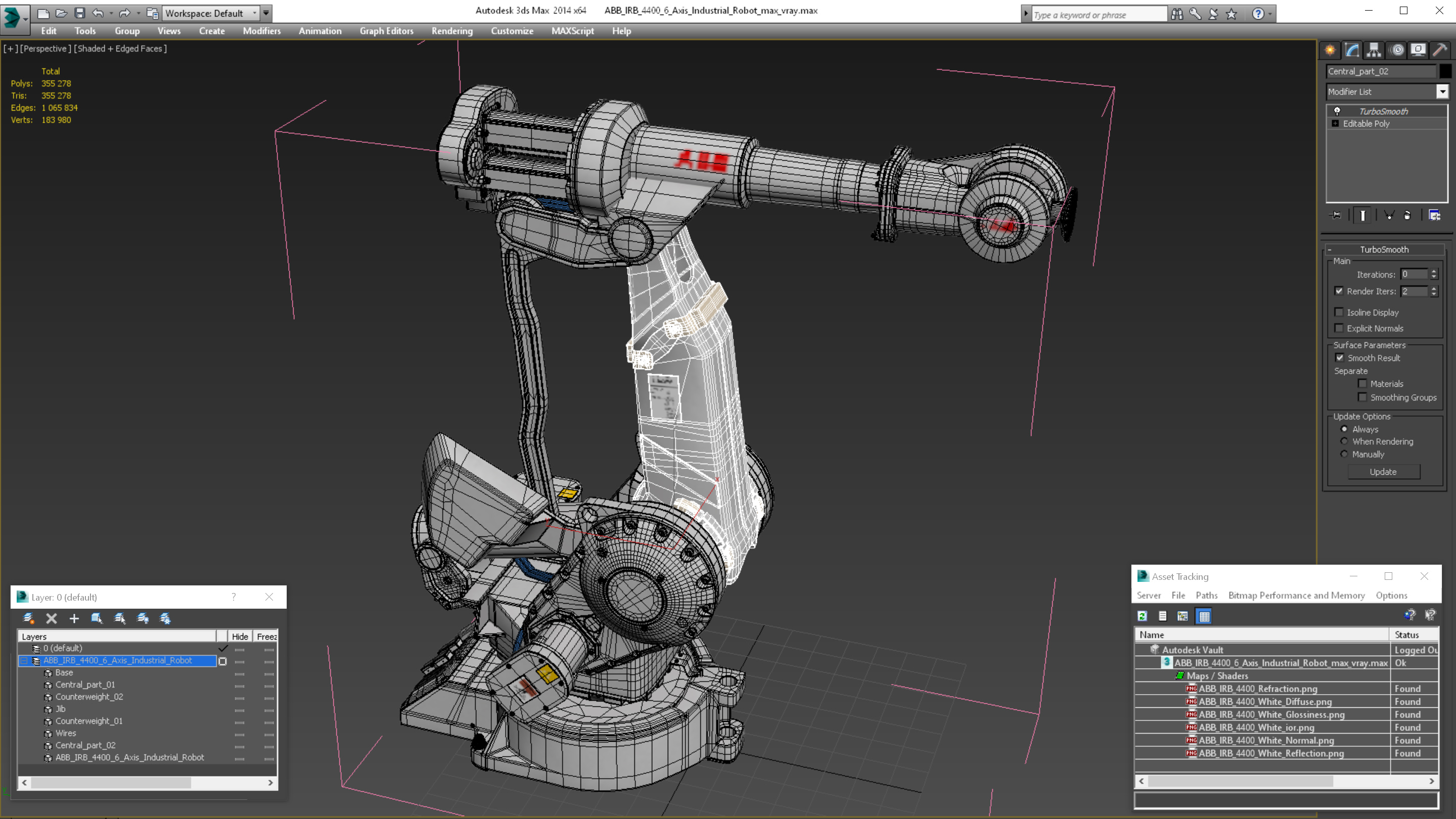1456x819 pixels.
Task: Collapse ABB_IRB_4400_6_Axis_Industrial_Robot layer tree
Action: pos(24,660)
